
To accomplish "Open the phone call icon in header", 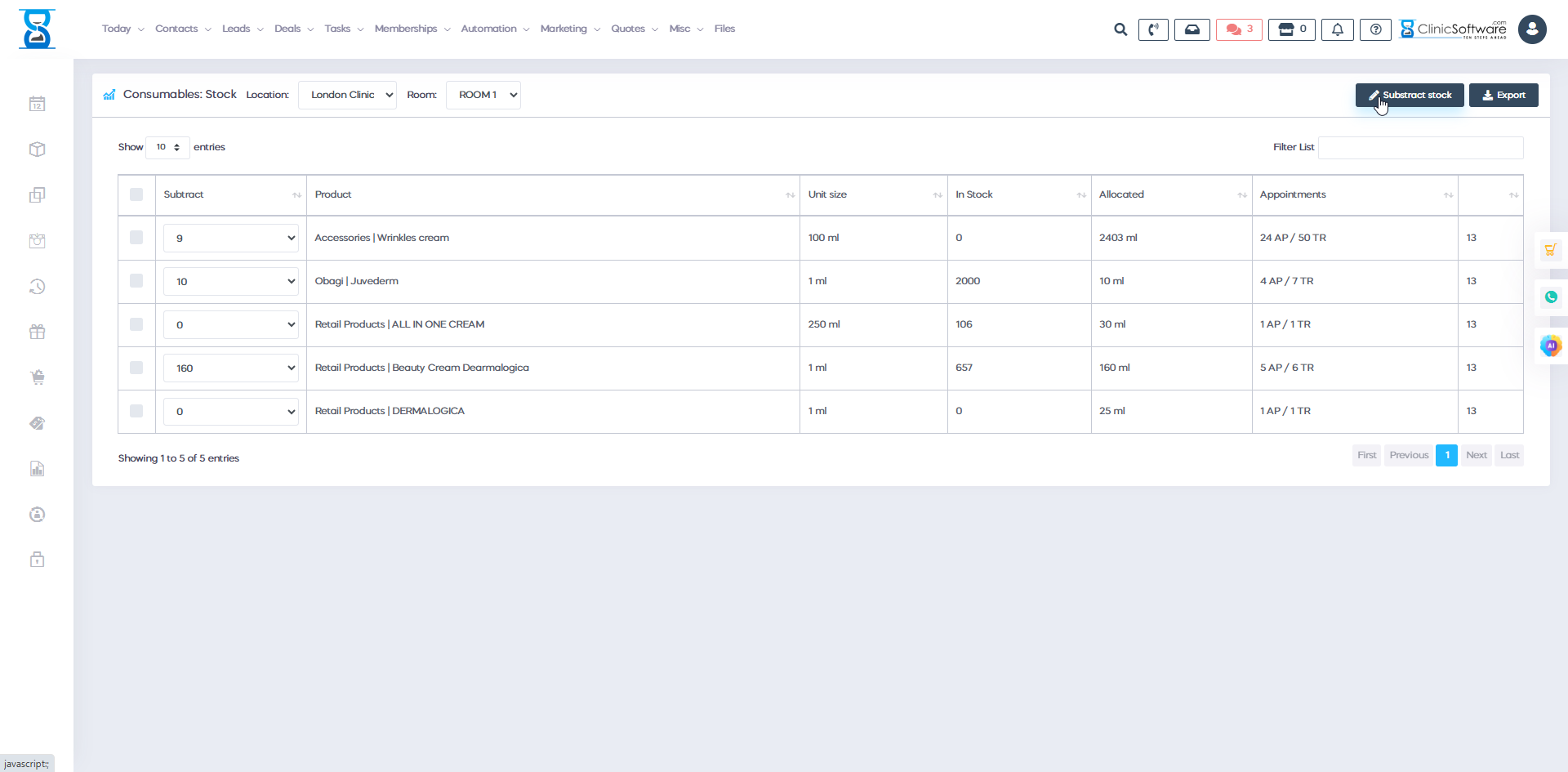I will [x=1153, y=29].
